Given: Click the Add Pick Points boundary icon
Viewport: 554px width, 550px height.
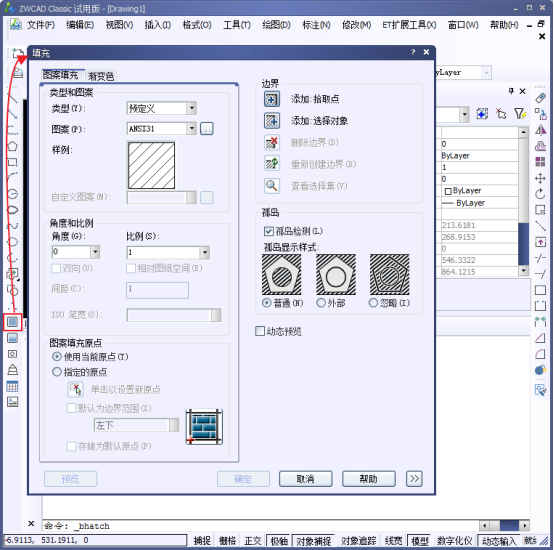Looking at the screenshot, I should point(272,99).
